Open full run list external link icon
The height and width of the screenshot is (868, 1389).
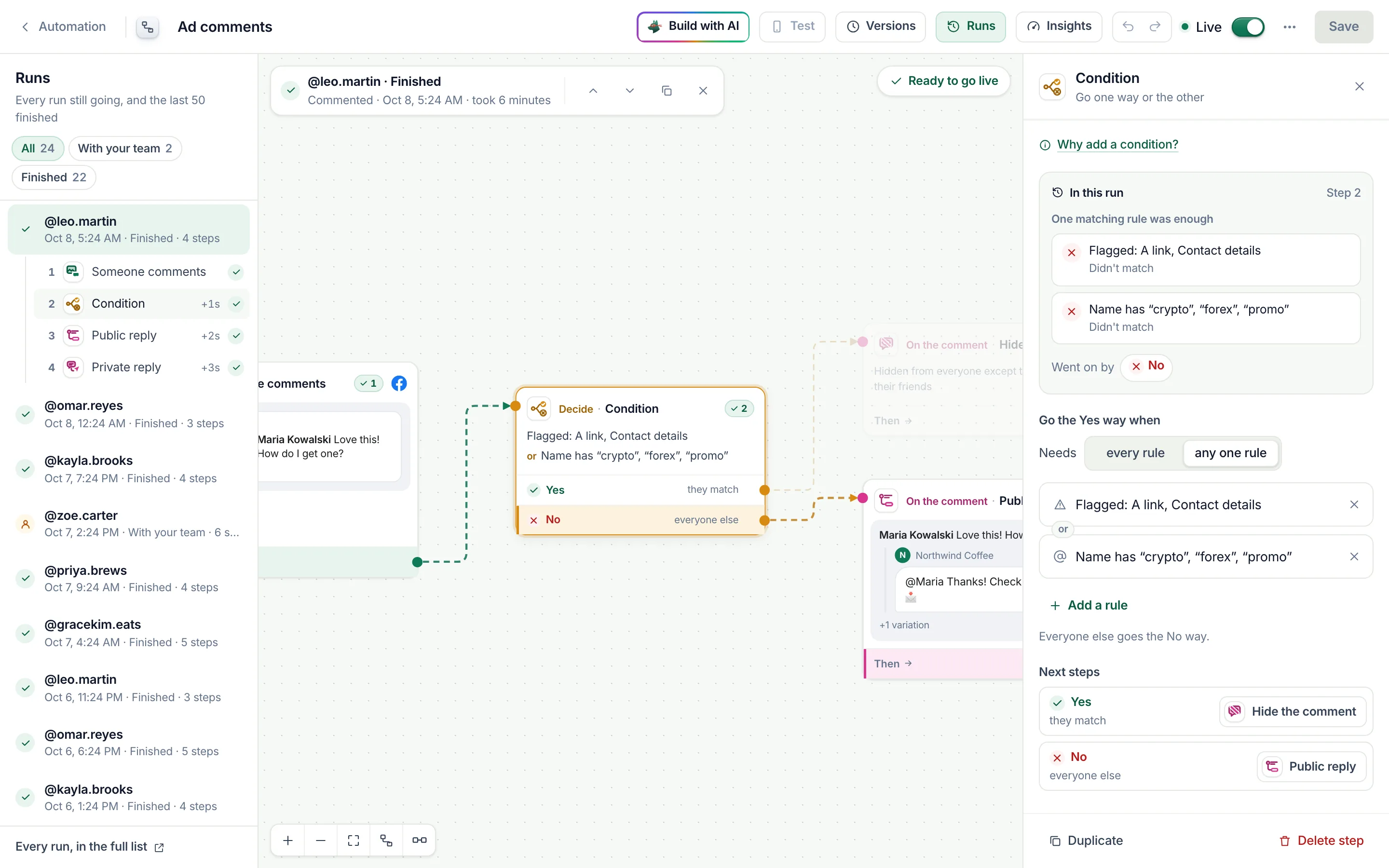tap(159, 847)
